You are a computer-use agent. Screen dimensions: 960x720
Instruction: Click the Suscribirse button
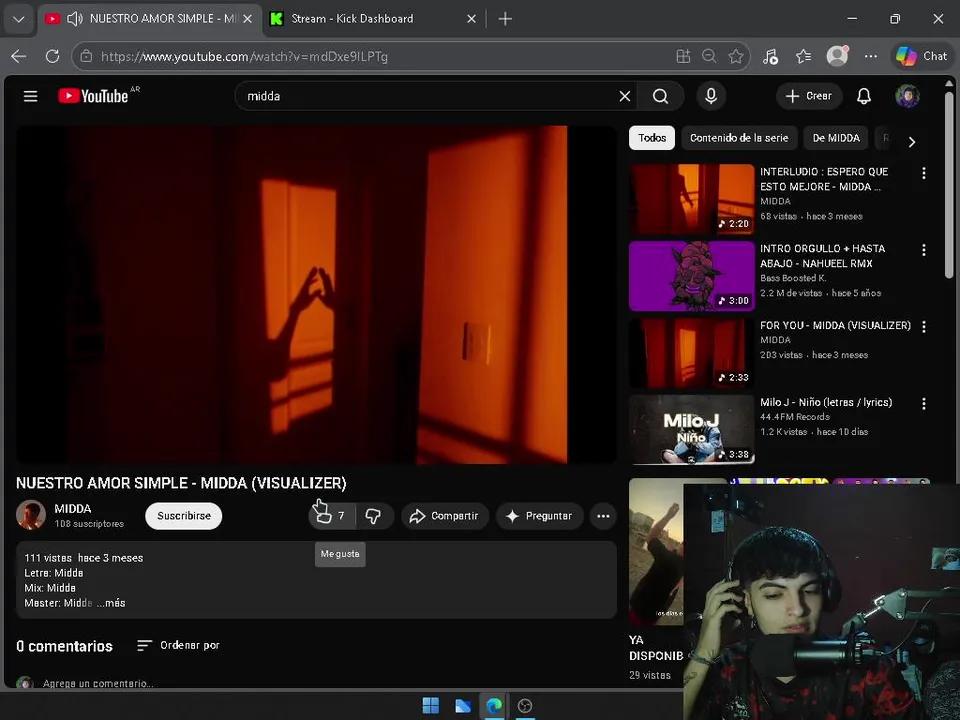183,515
